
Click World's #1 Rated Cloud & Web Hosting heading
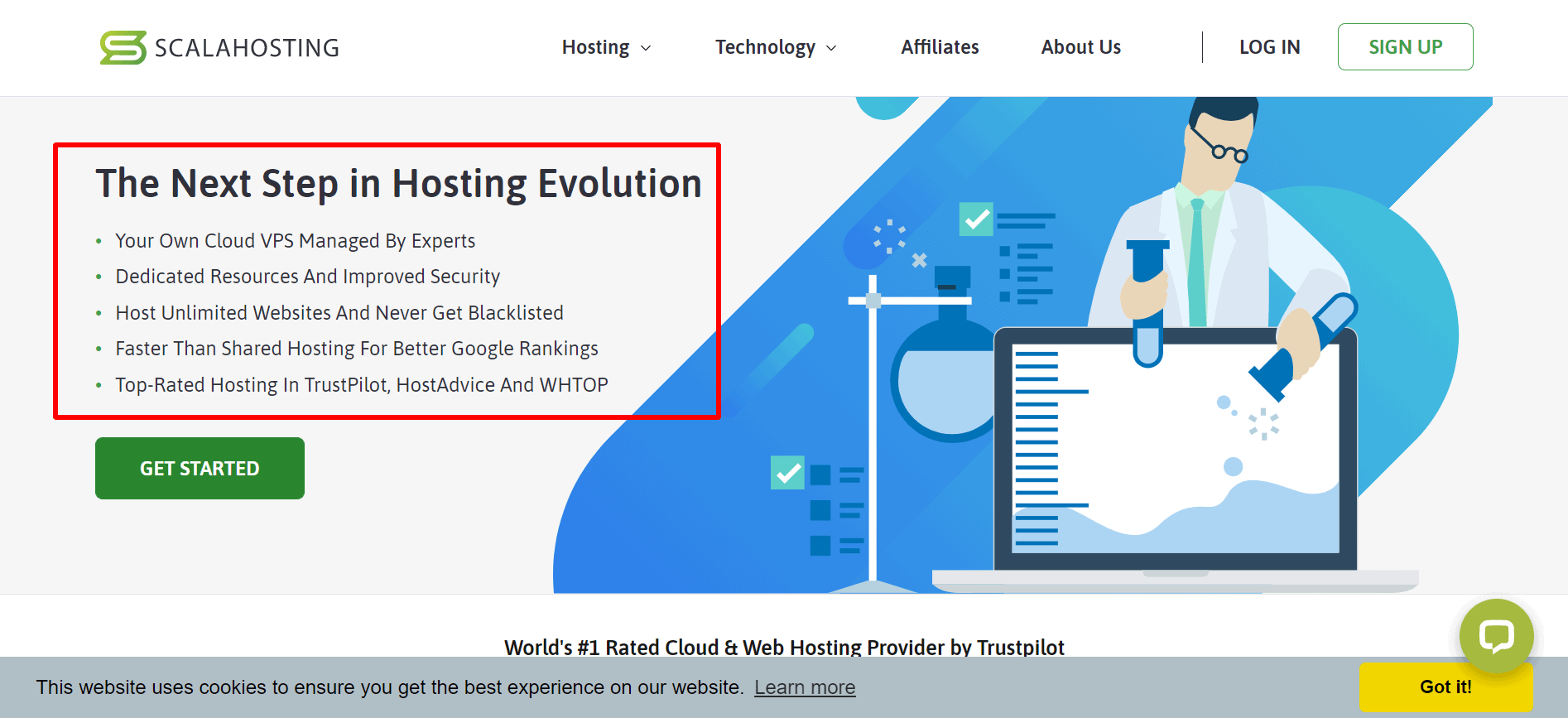784,647
